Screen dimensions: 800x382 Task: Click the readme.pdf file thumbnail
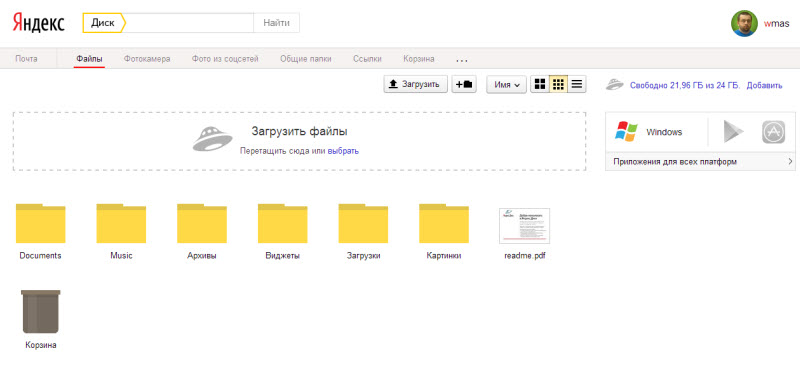[x=524, y=226]
